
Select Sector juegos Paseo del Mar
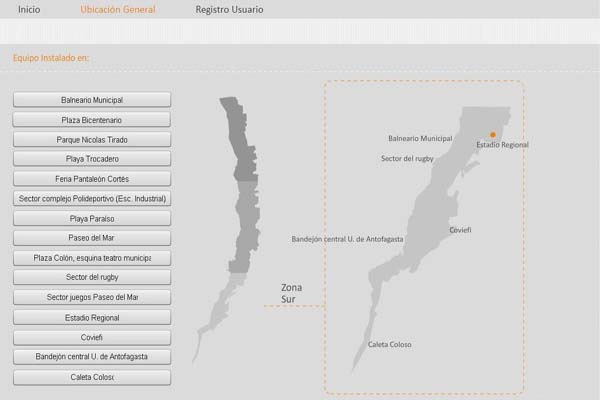[x=92, y=297]
